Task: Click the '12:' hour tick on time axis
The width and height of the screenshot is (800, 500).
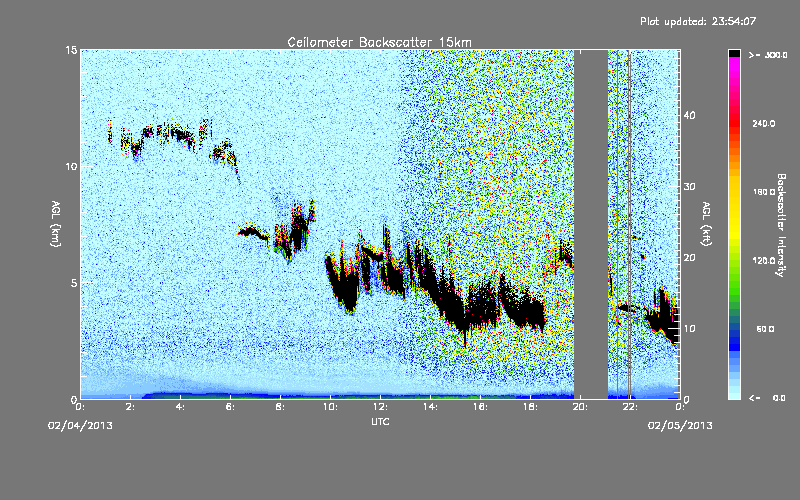Action: 381,407
